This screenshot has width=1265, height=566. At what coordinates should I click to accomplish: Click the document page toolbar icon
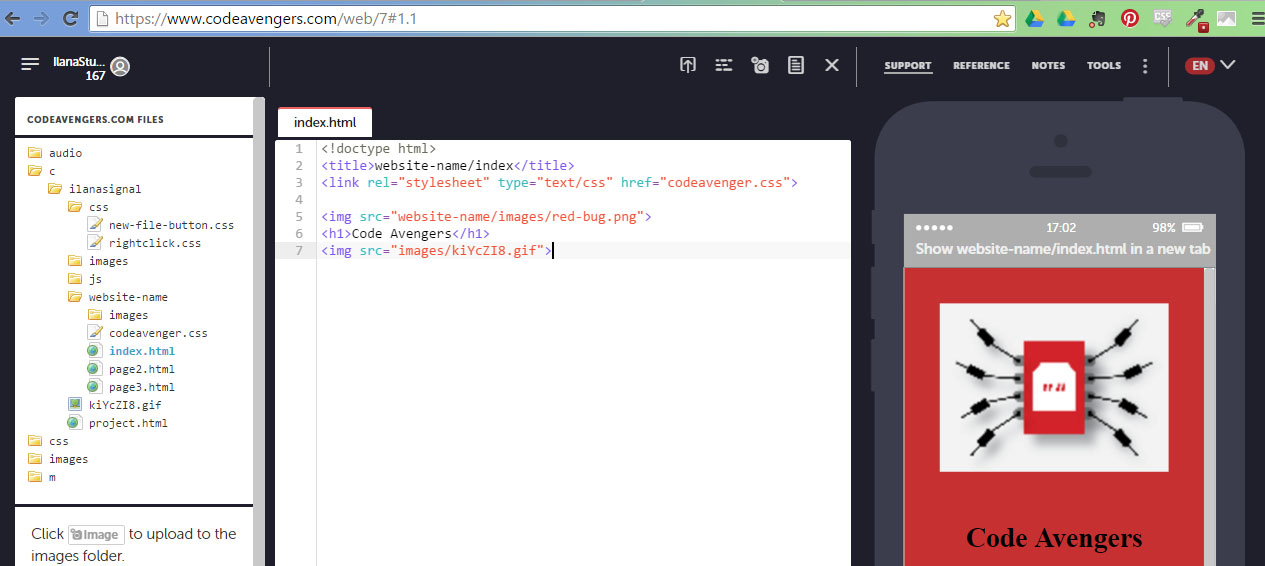[795, 65]
